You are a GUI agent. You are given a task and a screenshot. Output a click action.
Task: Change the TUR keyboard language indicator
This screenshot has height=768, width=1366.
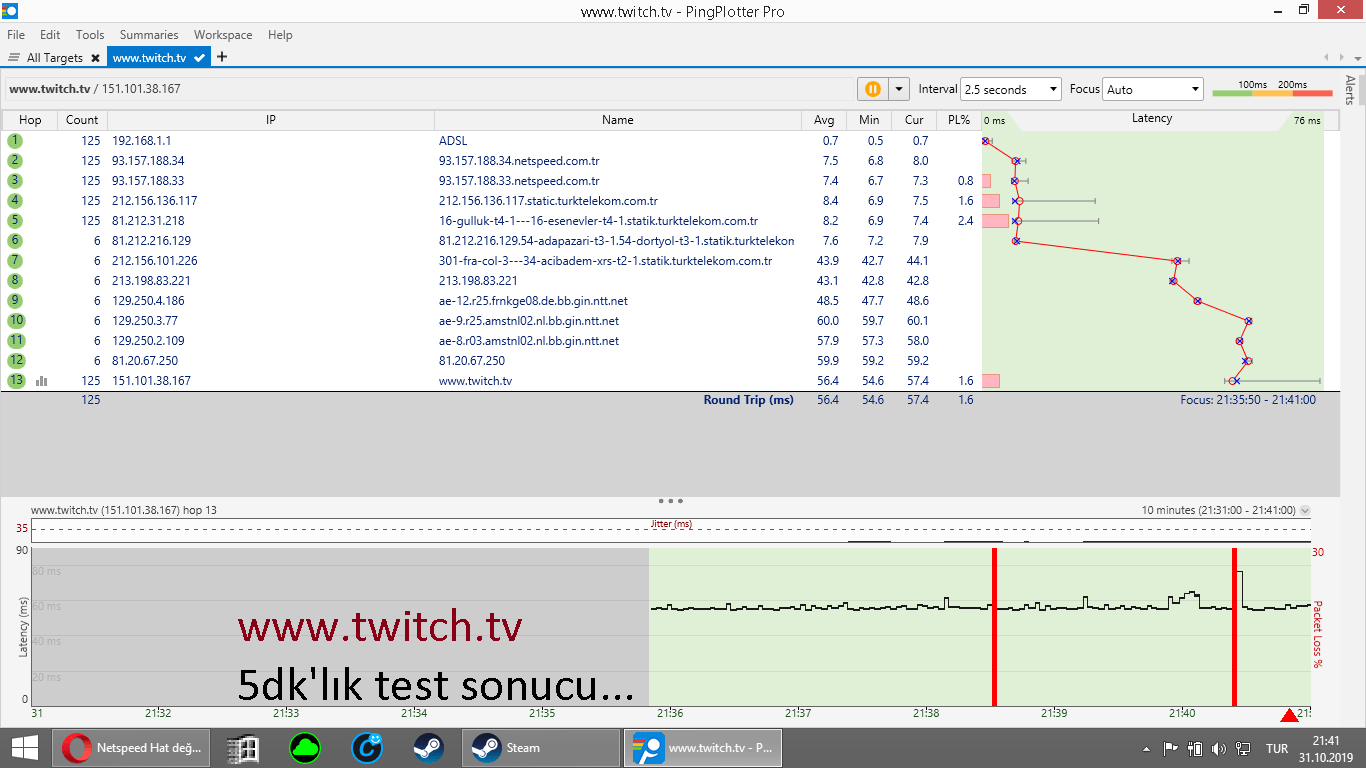(1277, 748)
